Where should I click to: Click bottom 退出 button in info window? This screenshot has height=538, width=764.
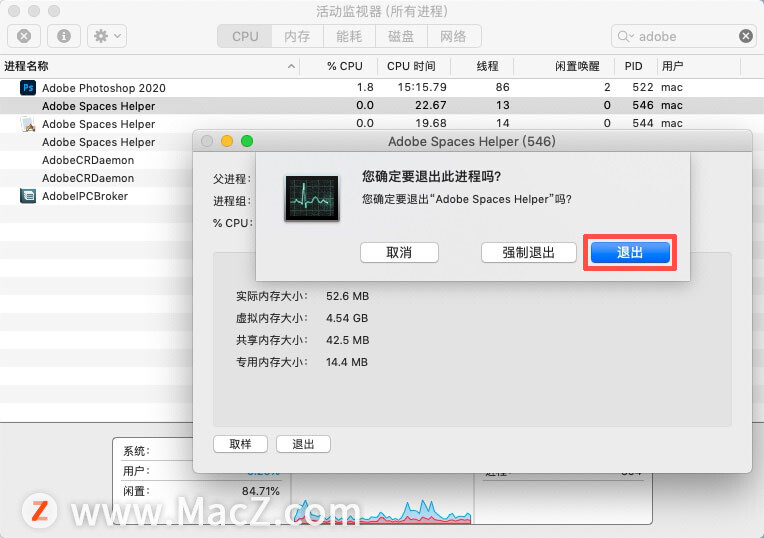pos(303,444)
